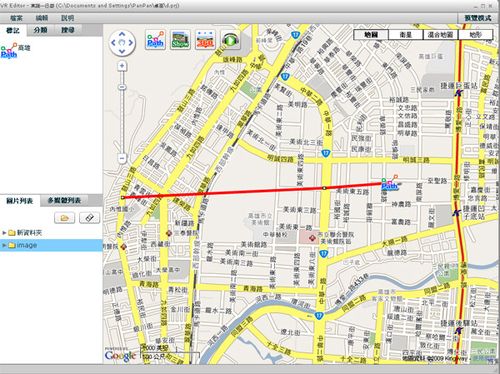Pan map right with navigation arrow
Screen dimensions: 500x374
point(131,43)
